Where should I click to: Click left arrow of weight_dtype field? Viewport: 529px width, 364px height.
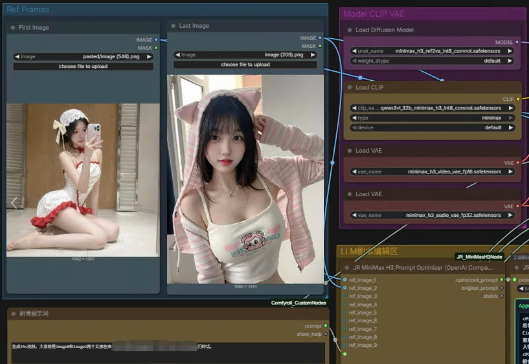354,61
